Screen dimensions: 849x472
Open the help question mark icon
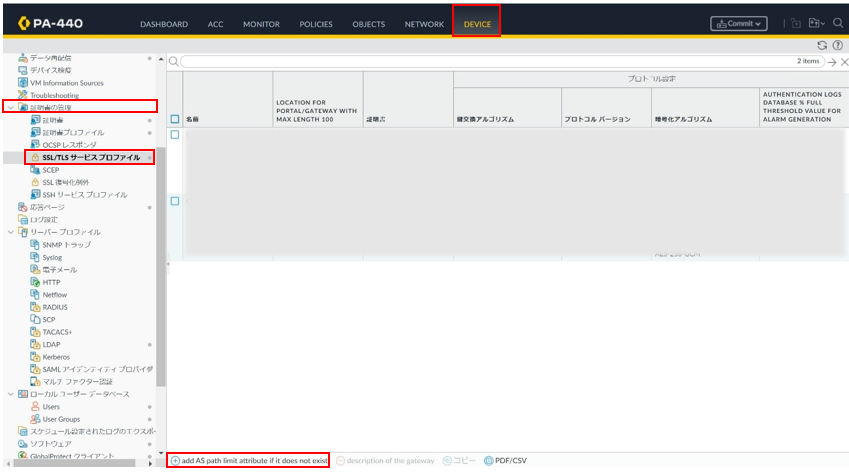point(837,45)
